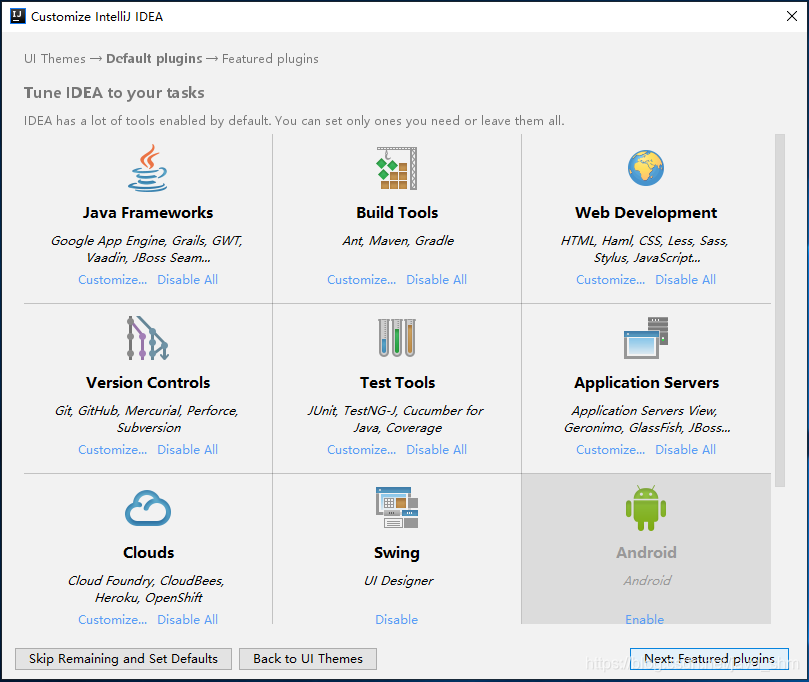Click the Web Development globe icon
The height and width of the screenshot is (682, 809).
tap(645, 168)
